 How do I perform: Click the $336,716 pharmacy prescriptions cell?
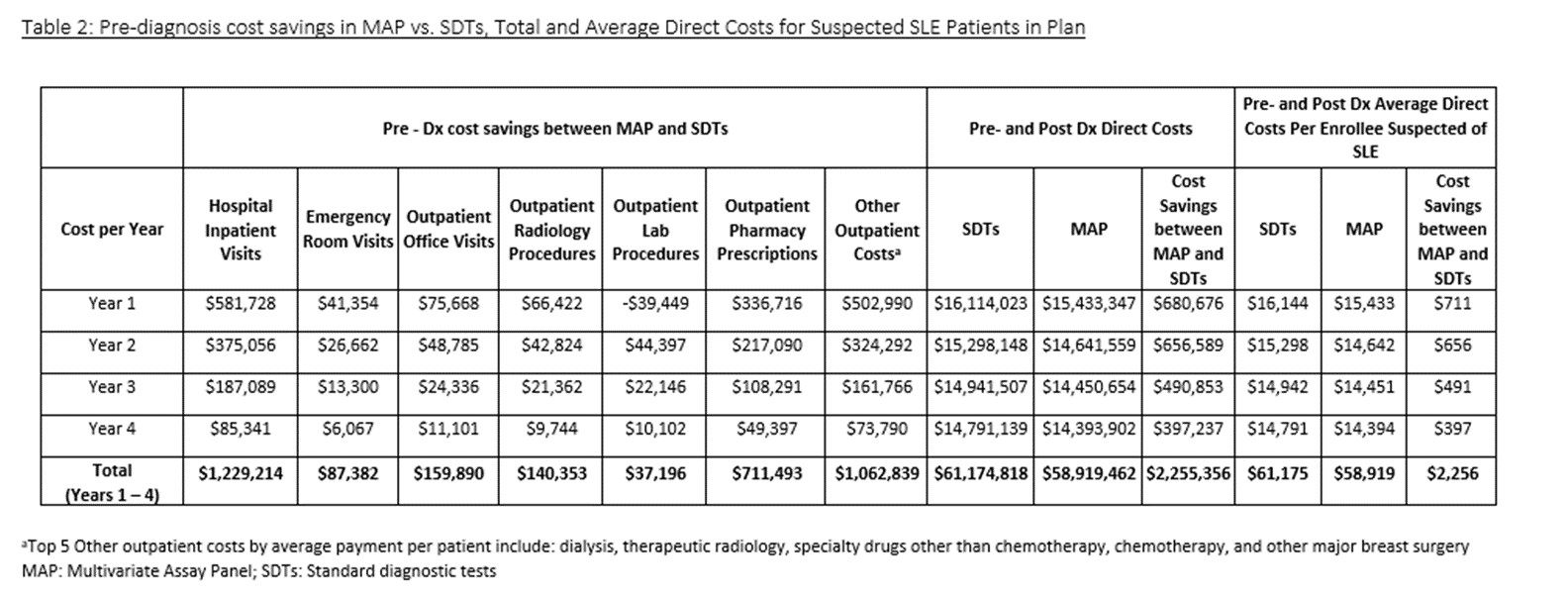767,303
